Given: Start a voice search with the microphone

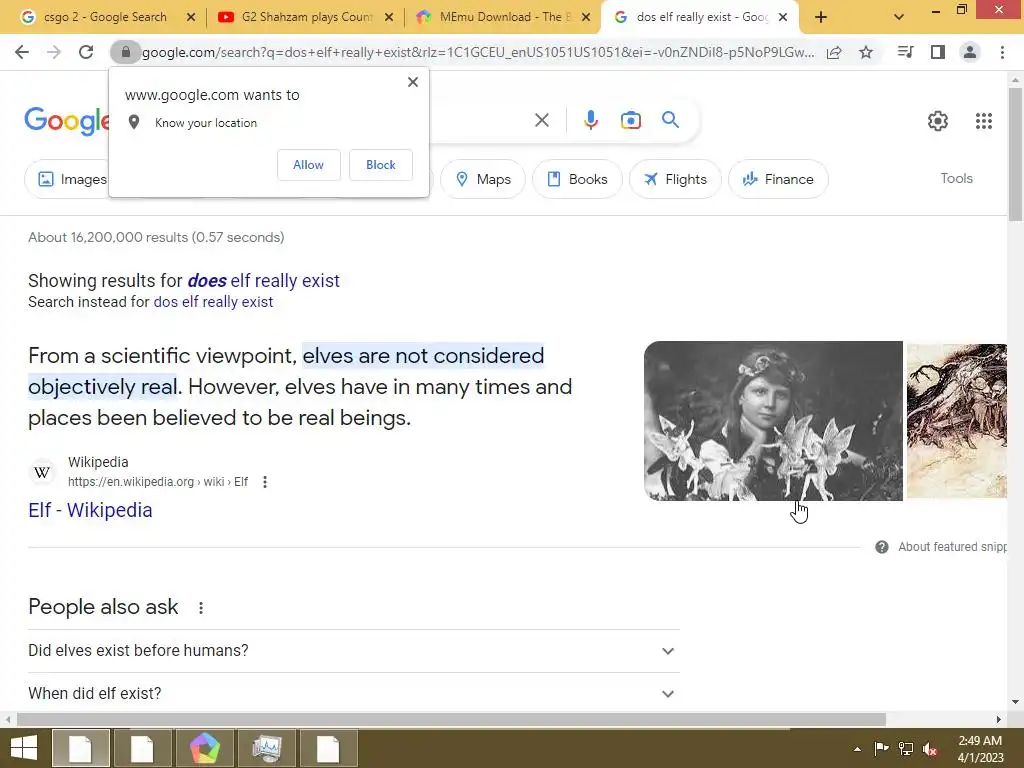Looking at the screenshot, I should [x=590, y=120].
